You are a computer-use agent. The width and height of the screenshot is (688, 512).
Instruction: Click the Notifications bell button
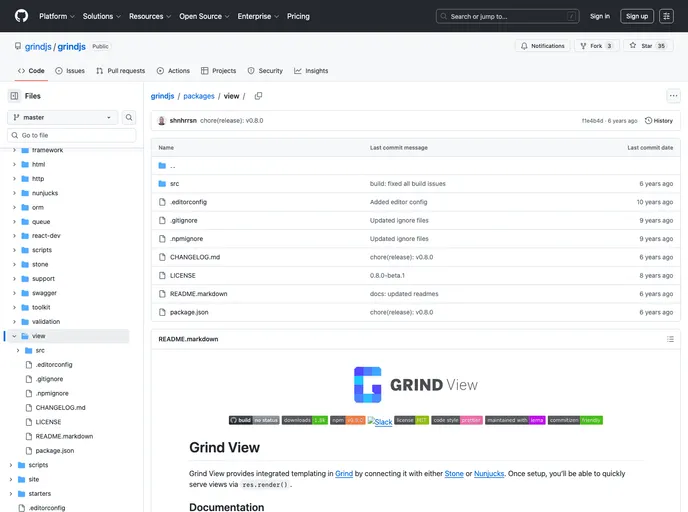pyautogui.click(x=542, y=46)
